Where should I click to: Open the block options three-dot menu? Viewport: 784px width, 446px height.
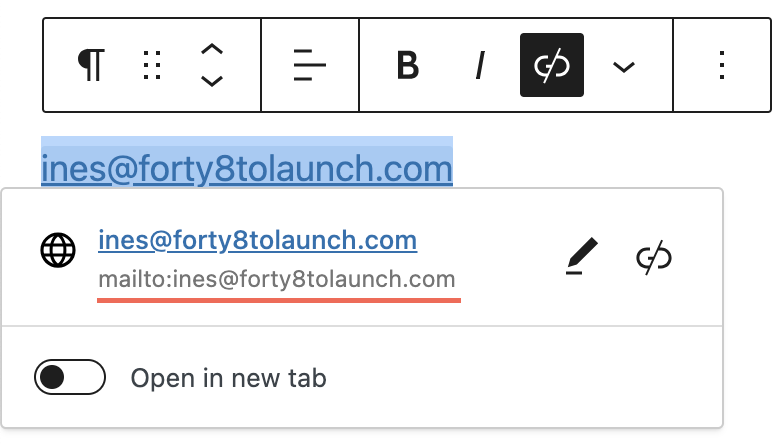tap(722, 66)
